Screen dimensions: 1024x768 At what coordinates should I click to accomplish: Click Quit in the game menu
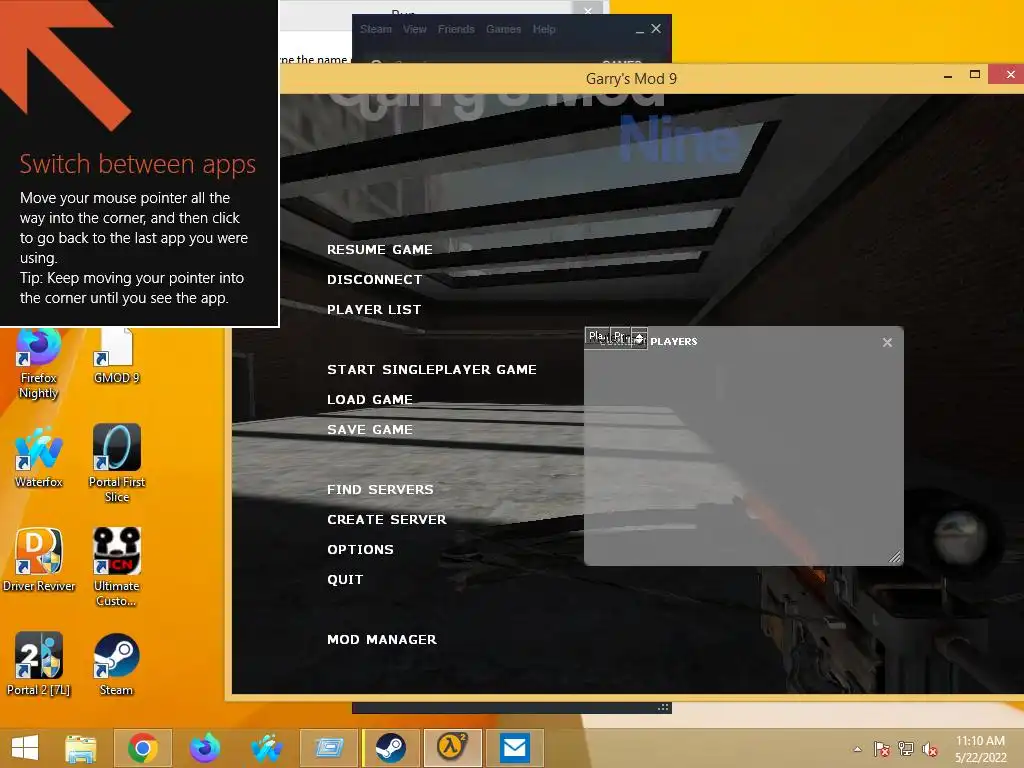(x=345, y=580)
